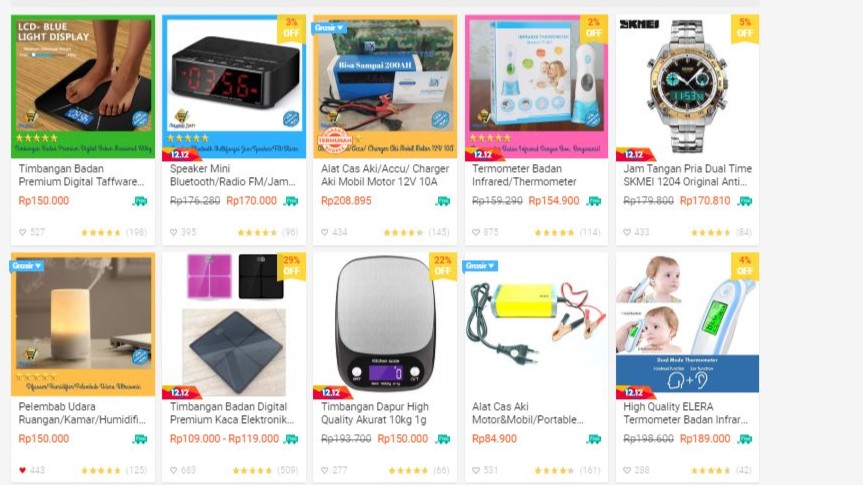This screenshot has width=863, height=485.
Task: Expand Grosir dropdown on car battery charger
Action: (x=329, y=28)
